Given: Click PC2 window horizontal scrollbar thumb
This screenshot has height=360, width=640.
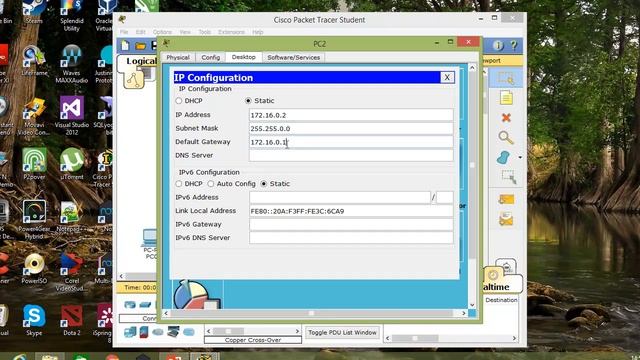Looking at the screenshot, I should click(x=311, y=313).
